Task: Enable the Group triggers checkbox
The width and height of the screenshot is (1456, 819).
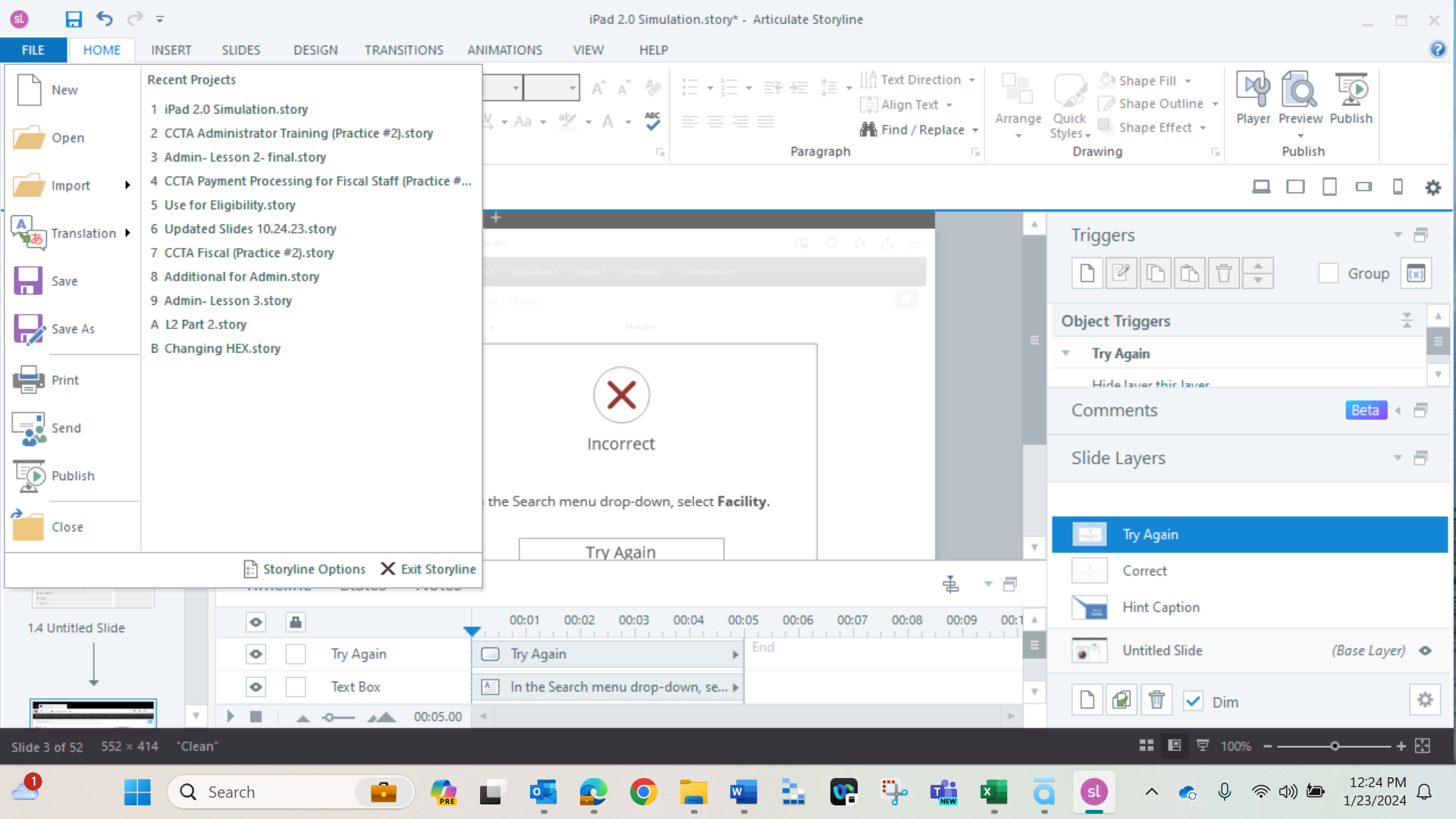Action: [x=1328, y=273]
